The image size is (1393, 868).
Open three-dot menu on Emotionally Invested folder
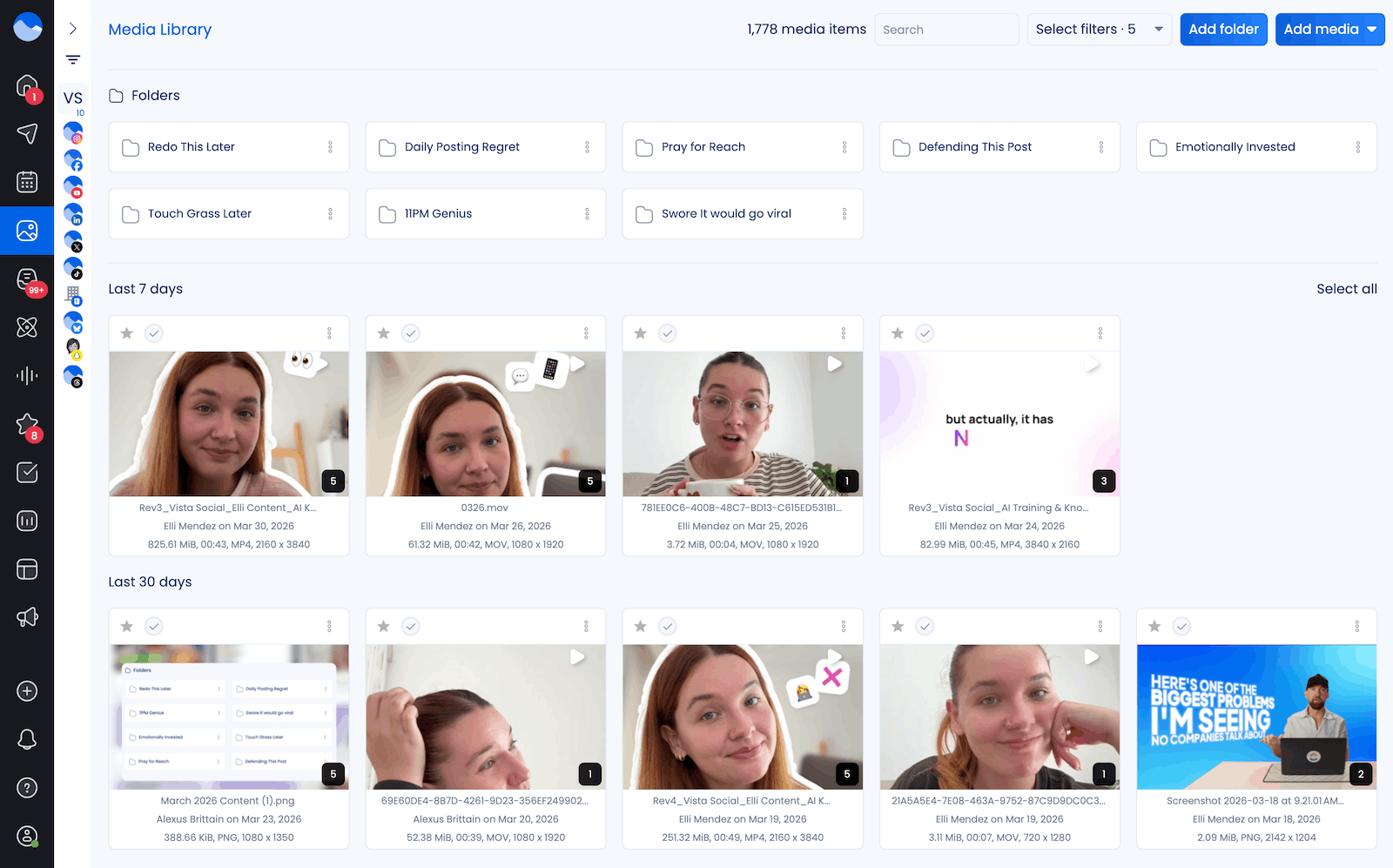(x=1357, y=147)
